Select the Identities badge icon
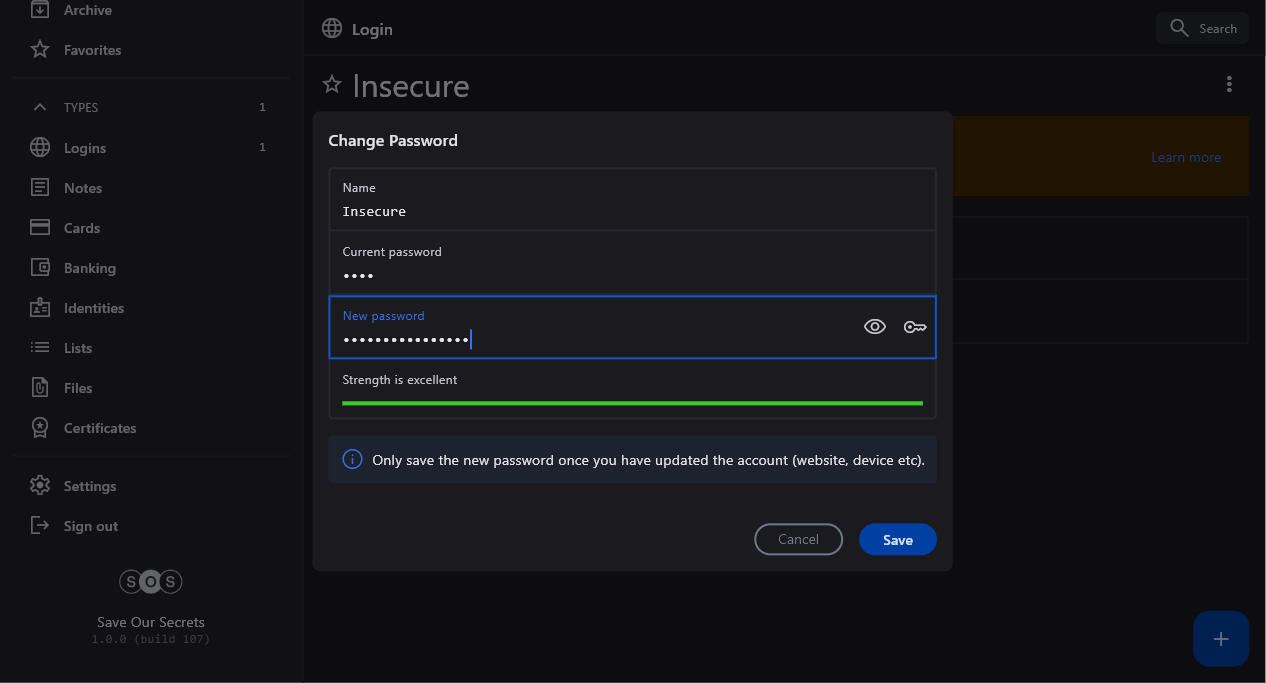The image size is (1266, 683). point(40,308)
